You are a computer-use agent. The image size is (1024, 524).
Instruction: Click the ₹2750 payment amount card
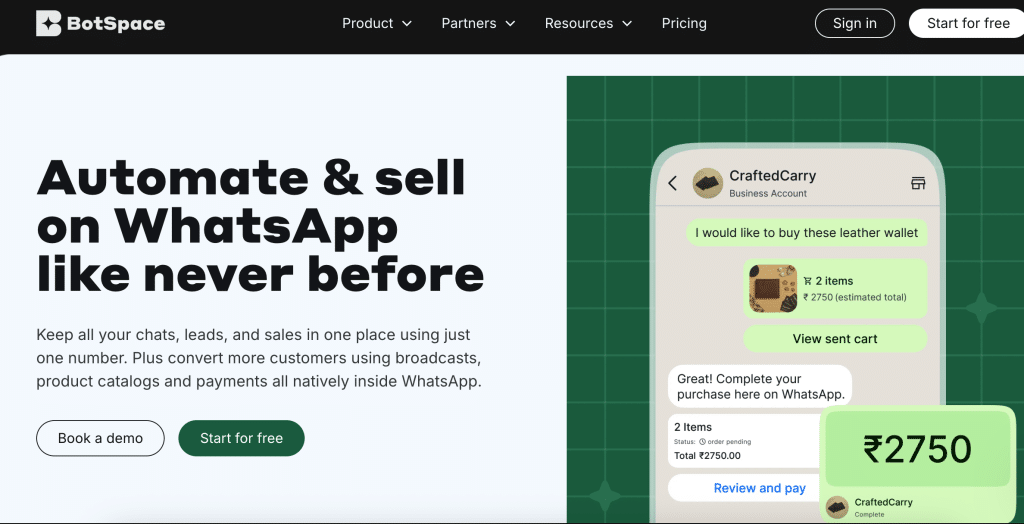(x=916, y=449)
